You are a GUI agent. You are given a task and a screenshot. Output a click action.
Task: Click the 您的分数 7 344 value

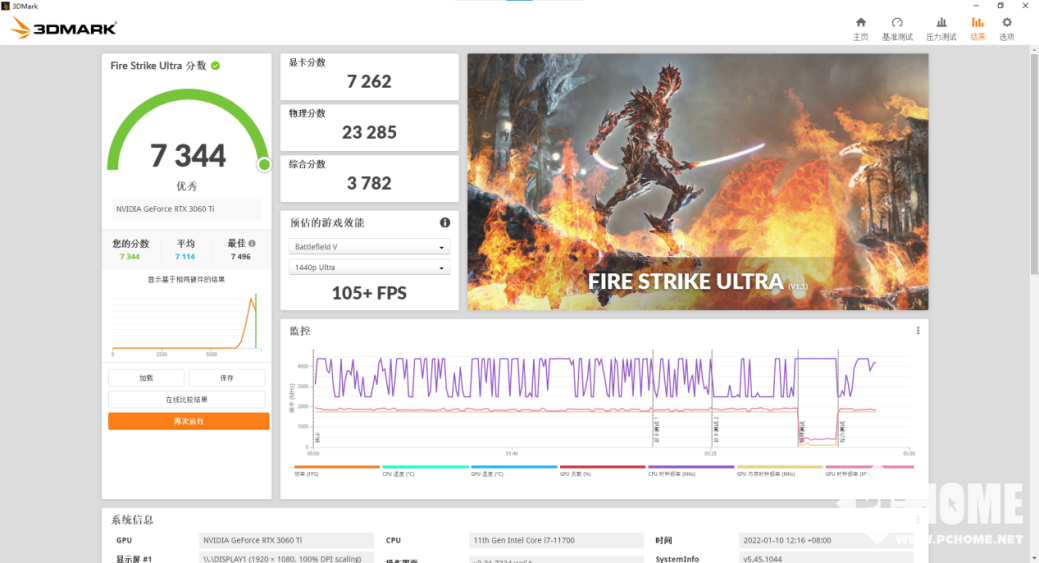pyautogui.click(x=130, y=257)
